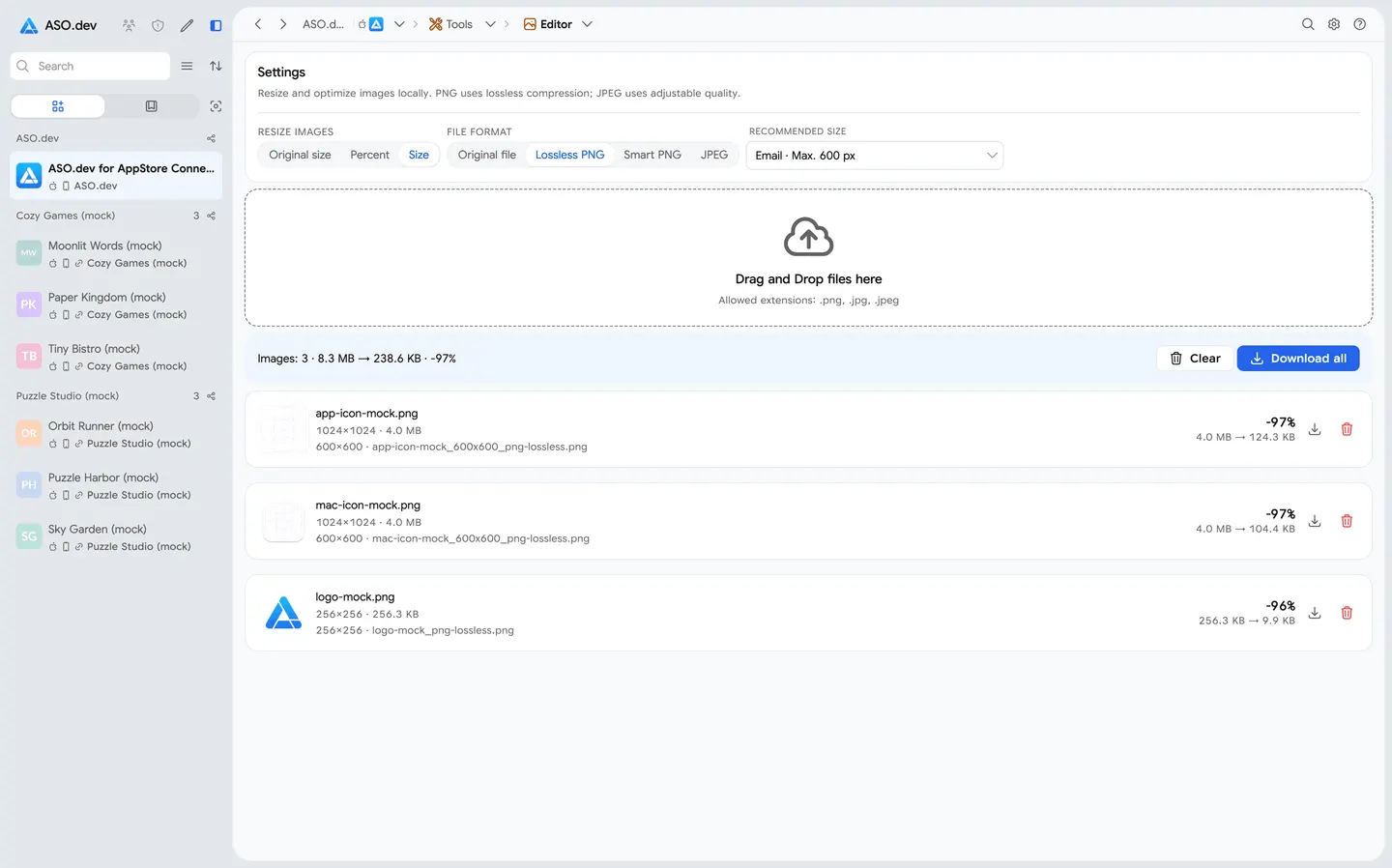Screen dimensions: 1392x868
Task: Open search with the magnifier icon at top right
Action: 1308,24
